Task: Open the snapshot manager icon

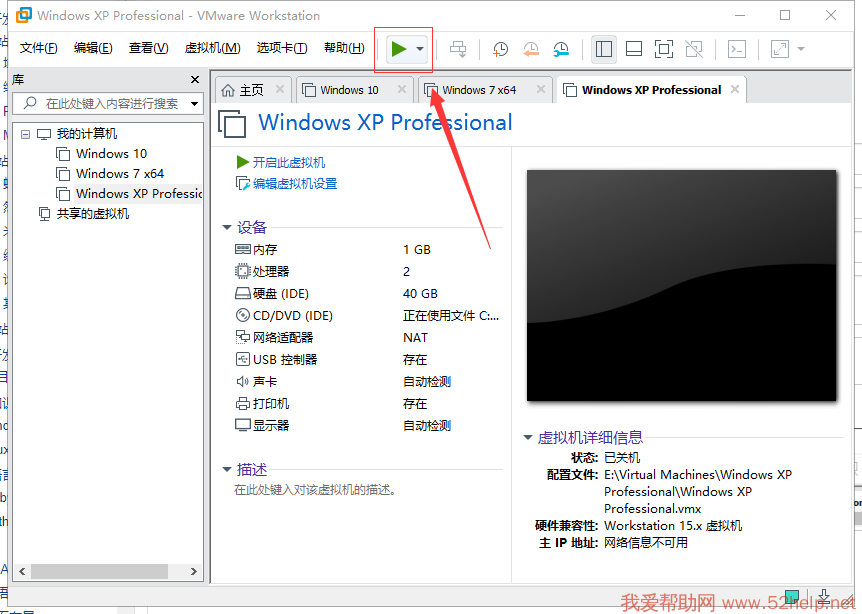Action: point(561,49)
